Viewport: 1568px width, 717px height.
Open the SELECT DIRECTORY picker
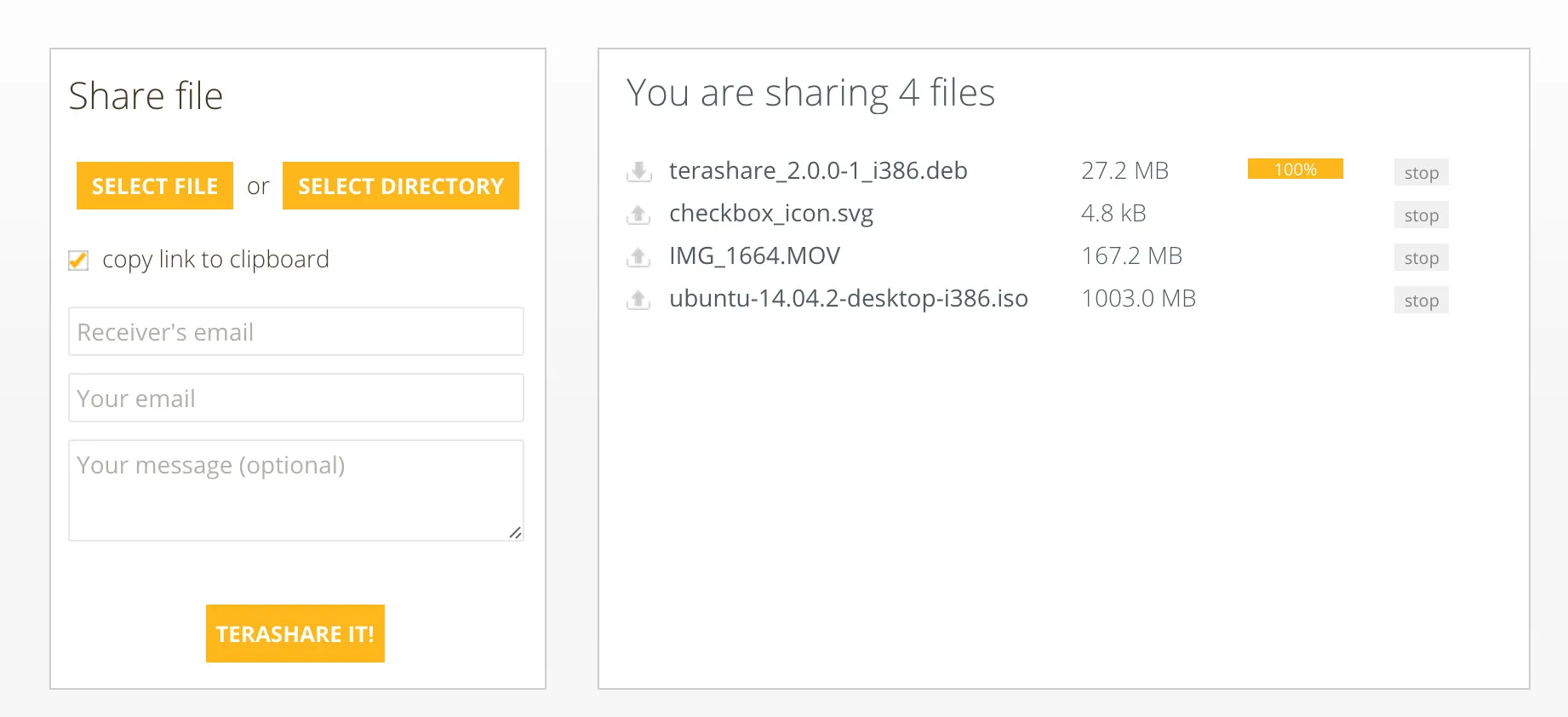[x=400, y=186]
